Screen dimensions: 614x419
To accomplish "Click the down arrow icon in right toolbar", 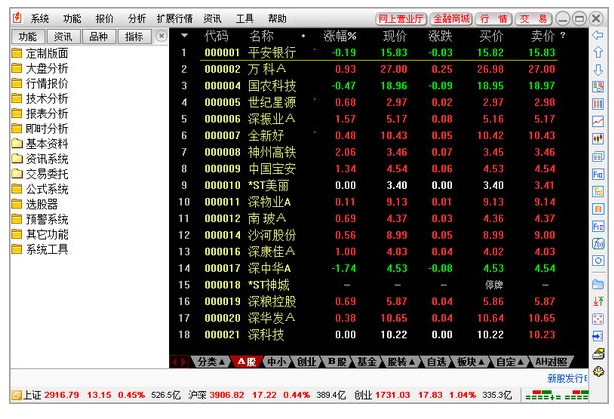I will point(598,70).
